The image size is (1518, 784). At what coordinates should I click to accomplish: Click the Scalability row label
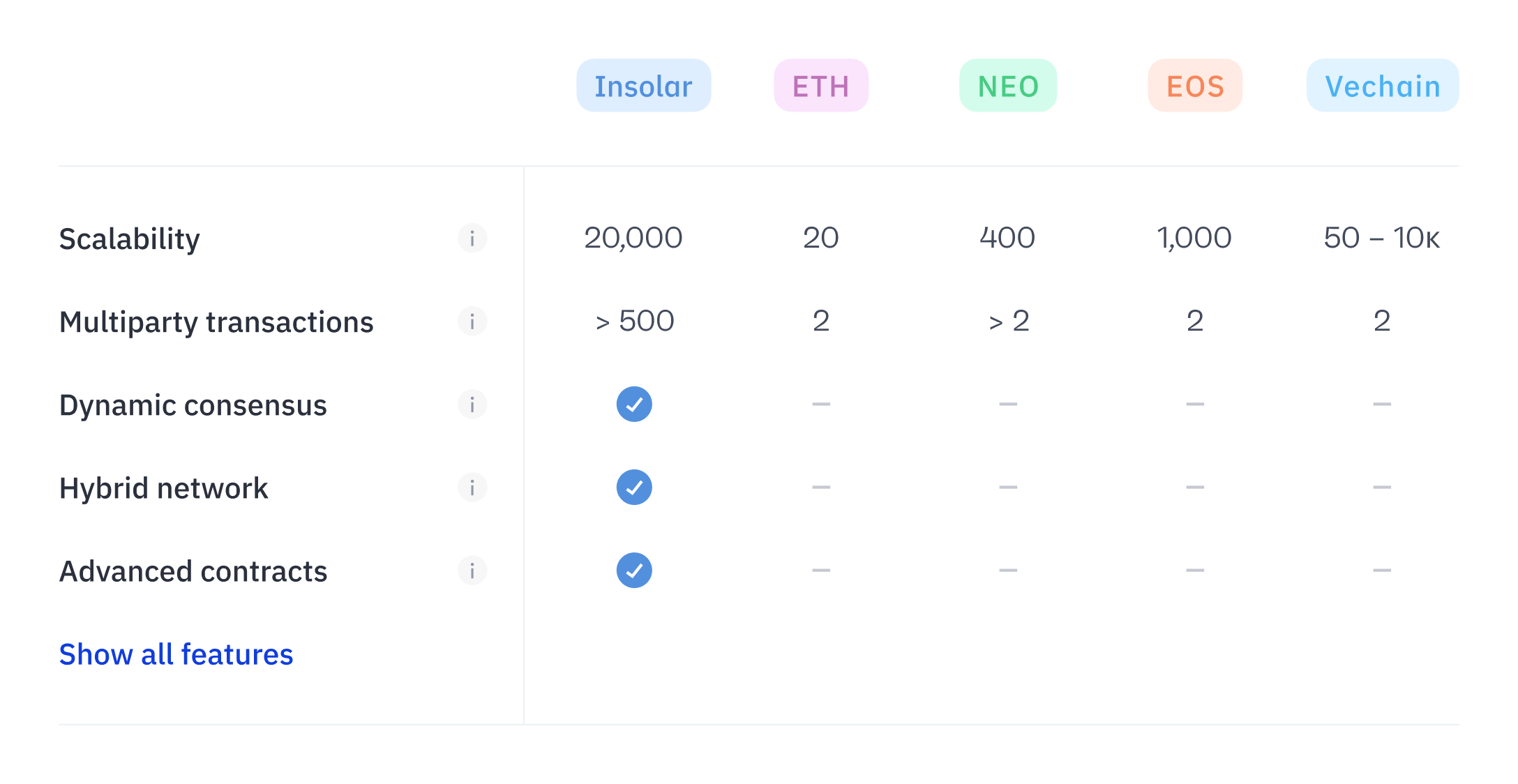pos(130,239)
